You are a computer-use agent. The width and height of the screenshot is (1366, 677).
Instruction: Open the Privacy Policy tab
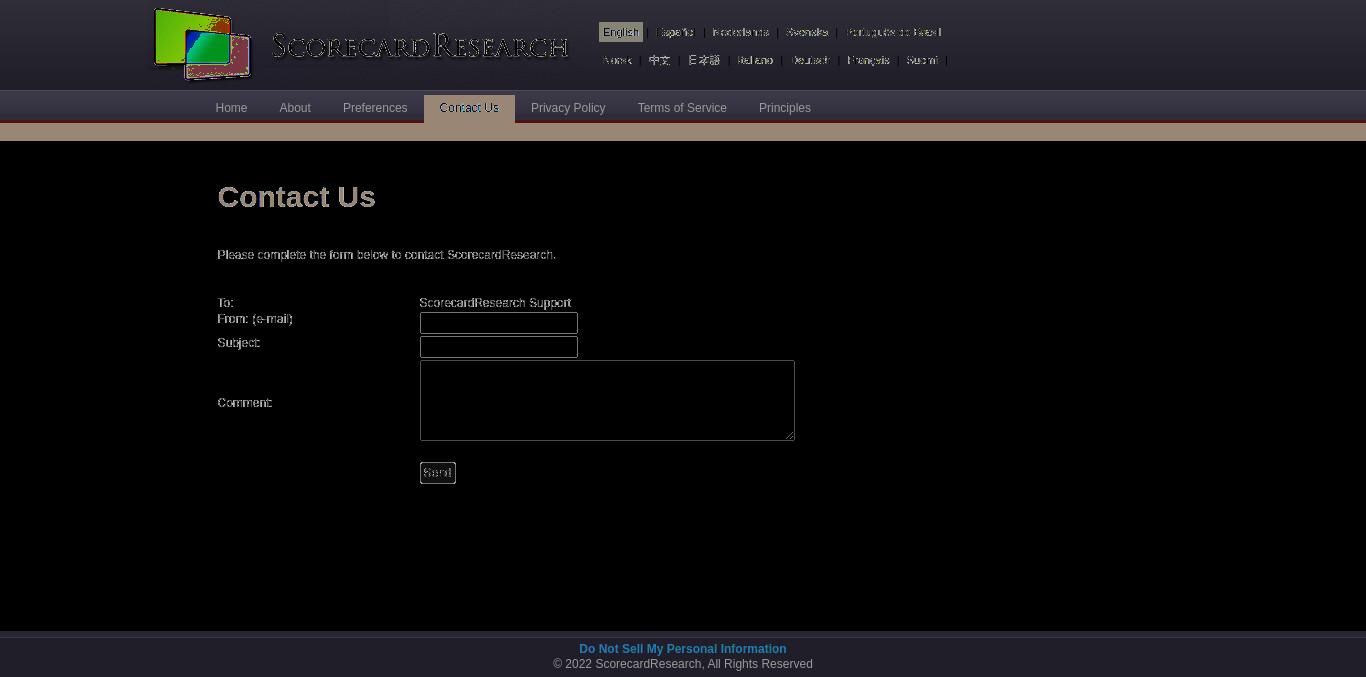coord(568,108)
